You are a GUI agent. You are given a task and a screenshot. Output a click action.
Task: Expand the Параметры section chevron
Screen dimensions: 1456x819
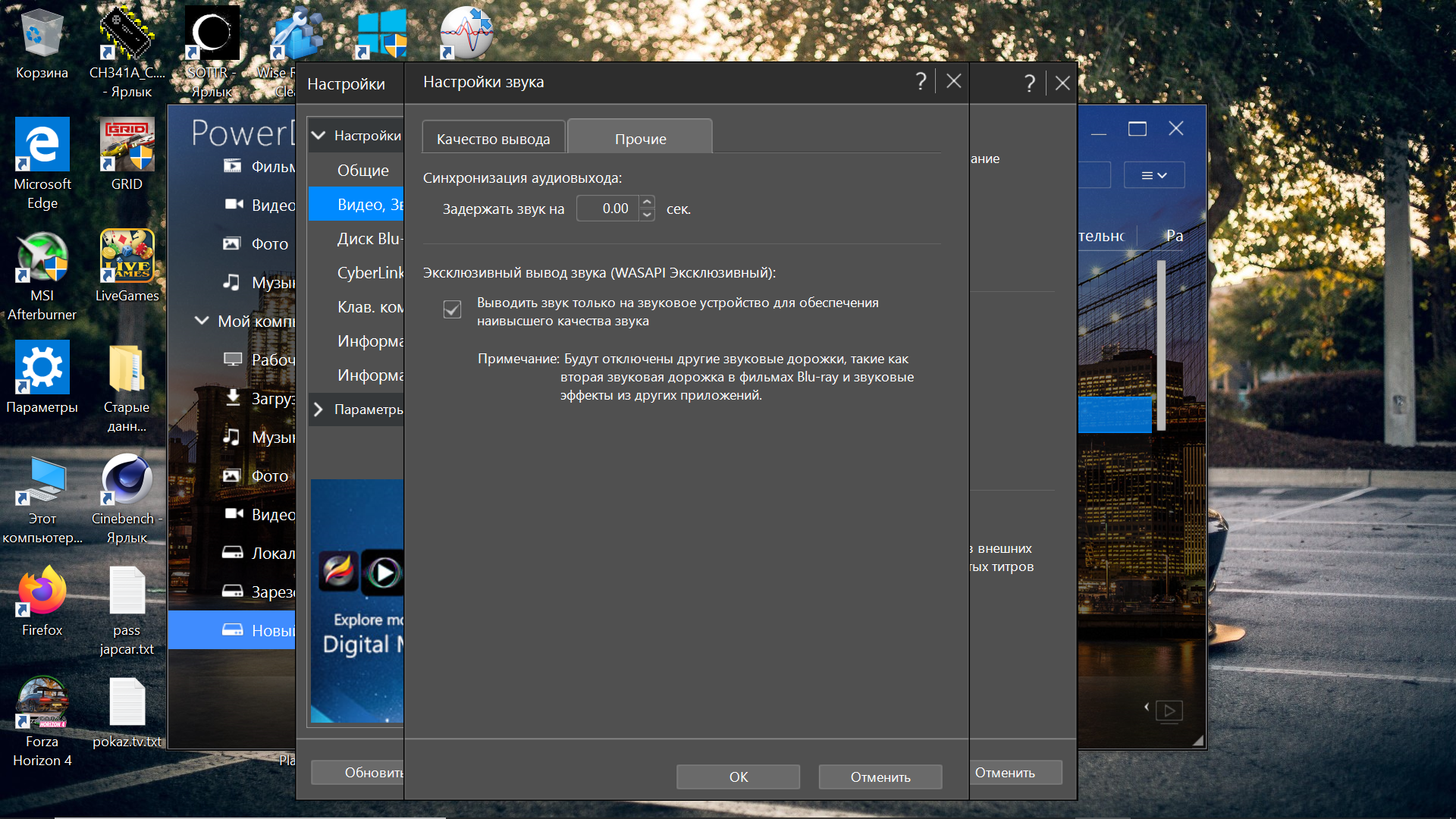(319, 409)
